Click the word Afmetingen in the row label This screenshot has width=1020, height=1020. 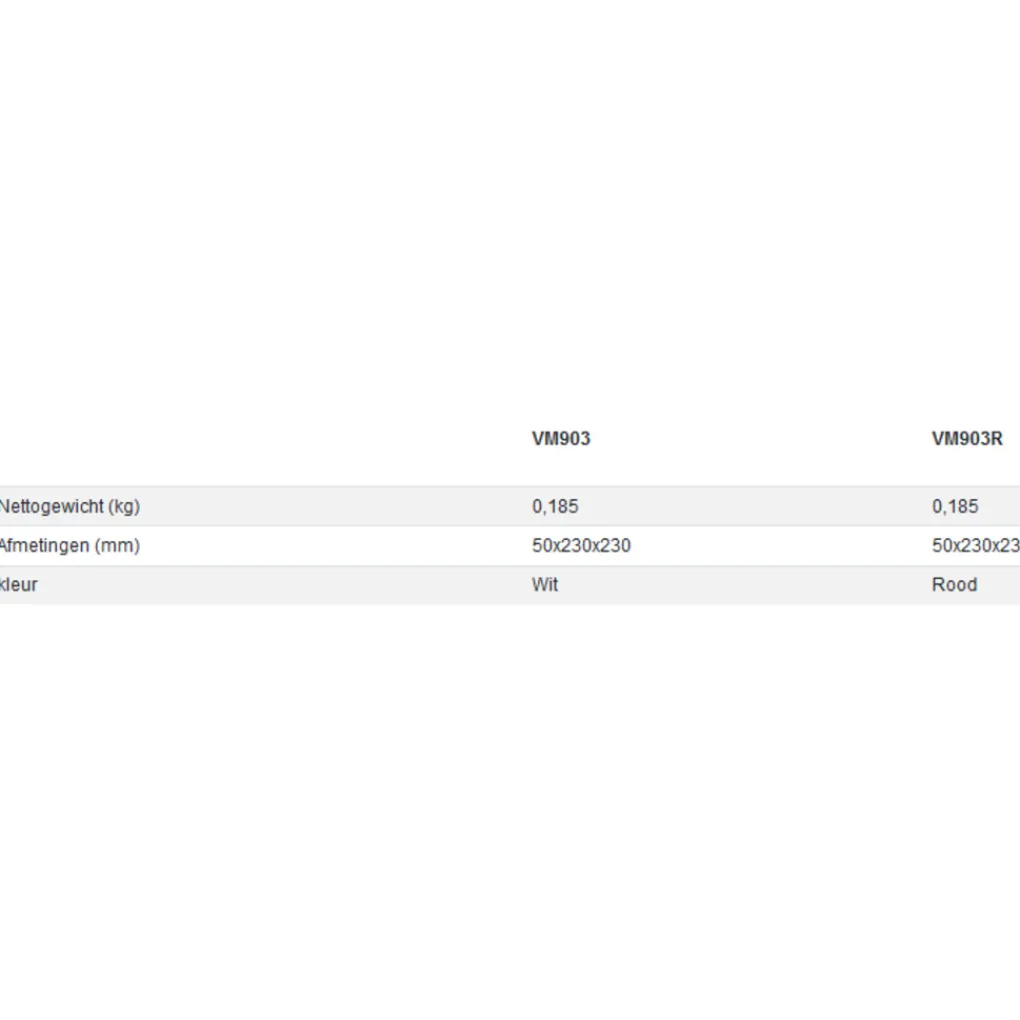[x=45, y=546]
